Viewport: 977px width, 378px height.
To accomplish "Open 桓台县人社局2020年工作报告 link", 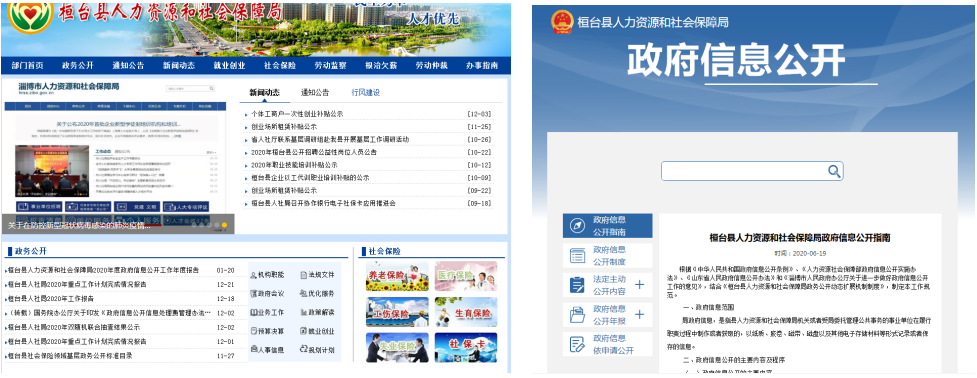I will click(49, 298).
